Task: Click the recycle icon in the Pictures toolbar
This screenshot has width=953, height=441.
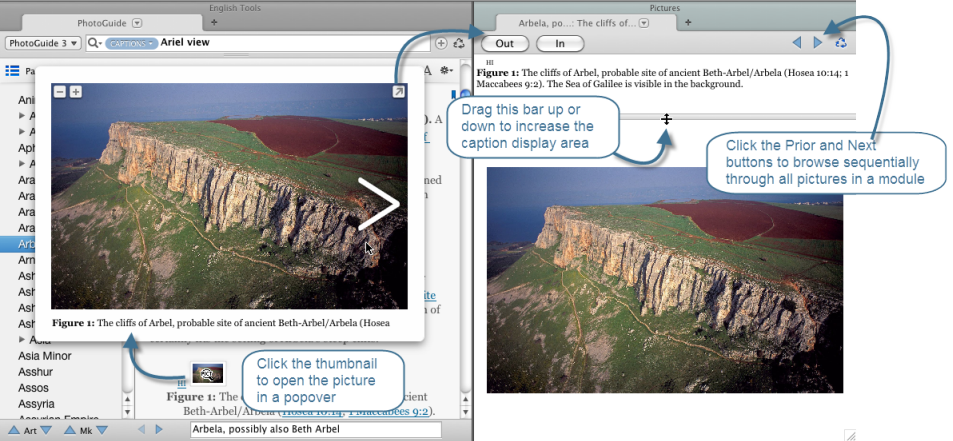Action: [841, 43]
